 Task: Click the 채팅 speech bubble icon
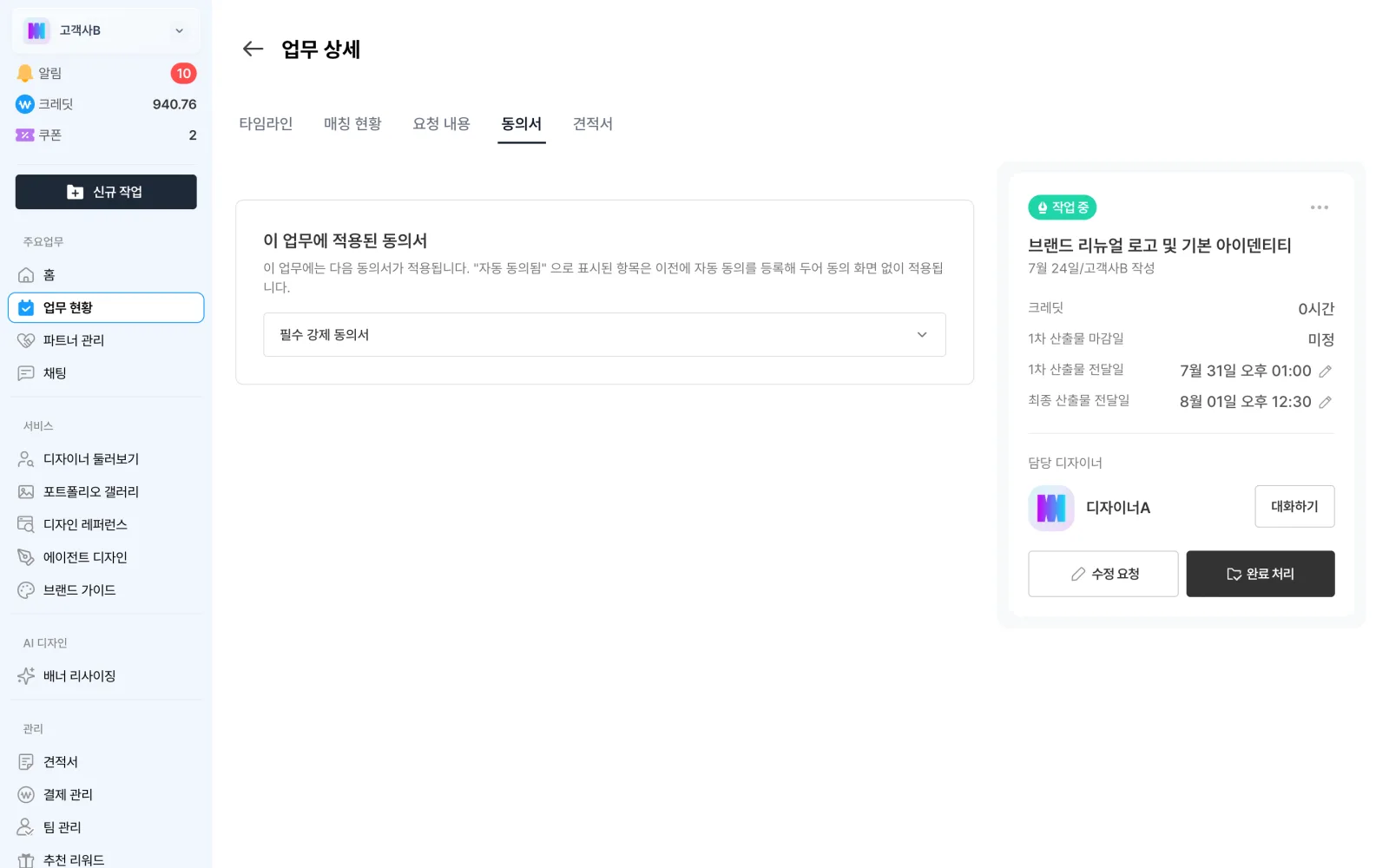click(26, 373)
